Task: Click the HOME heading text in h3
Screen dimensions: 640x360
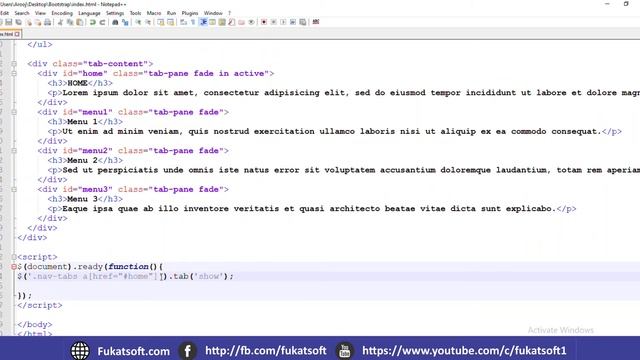Action: pos(78,83)
